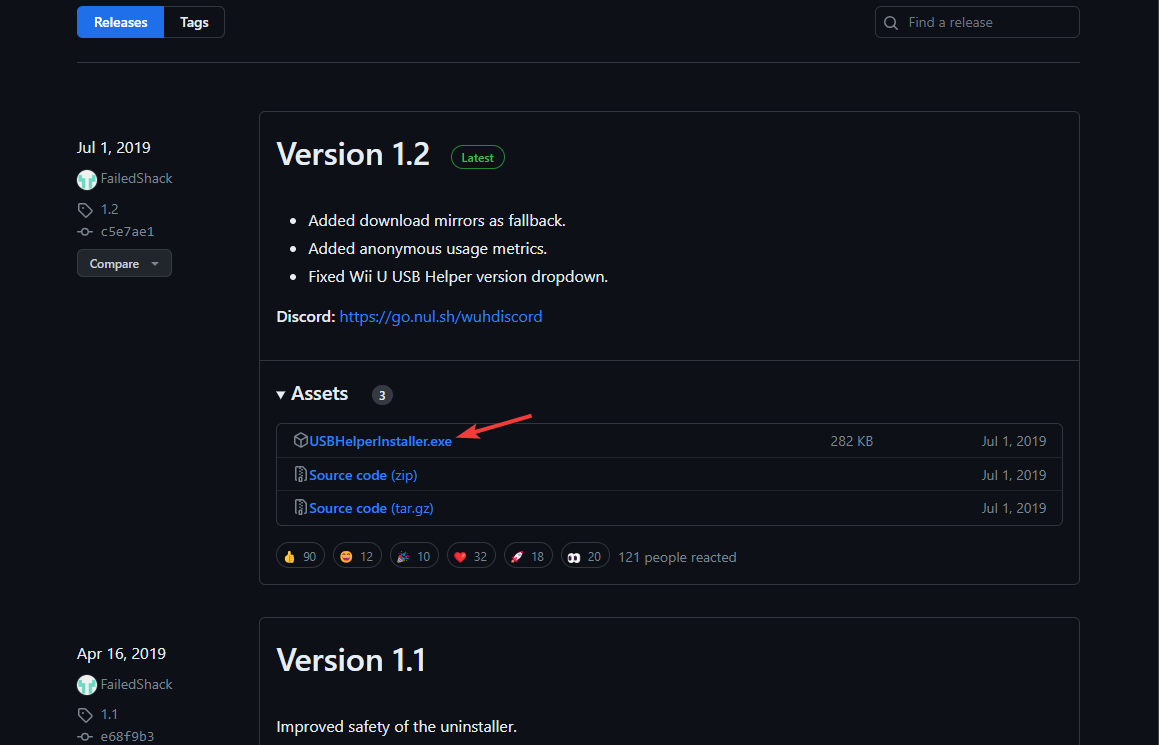Click the Assets count badge 3
This screenshot has height=745, width=1159.
tap(382, 395)
